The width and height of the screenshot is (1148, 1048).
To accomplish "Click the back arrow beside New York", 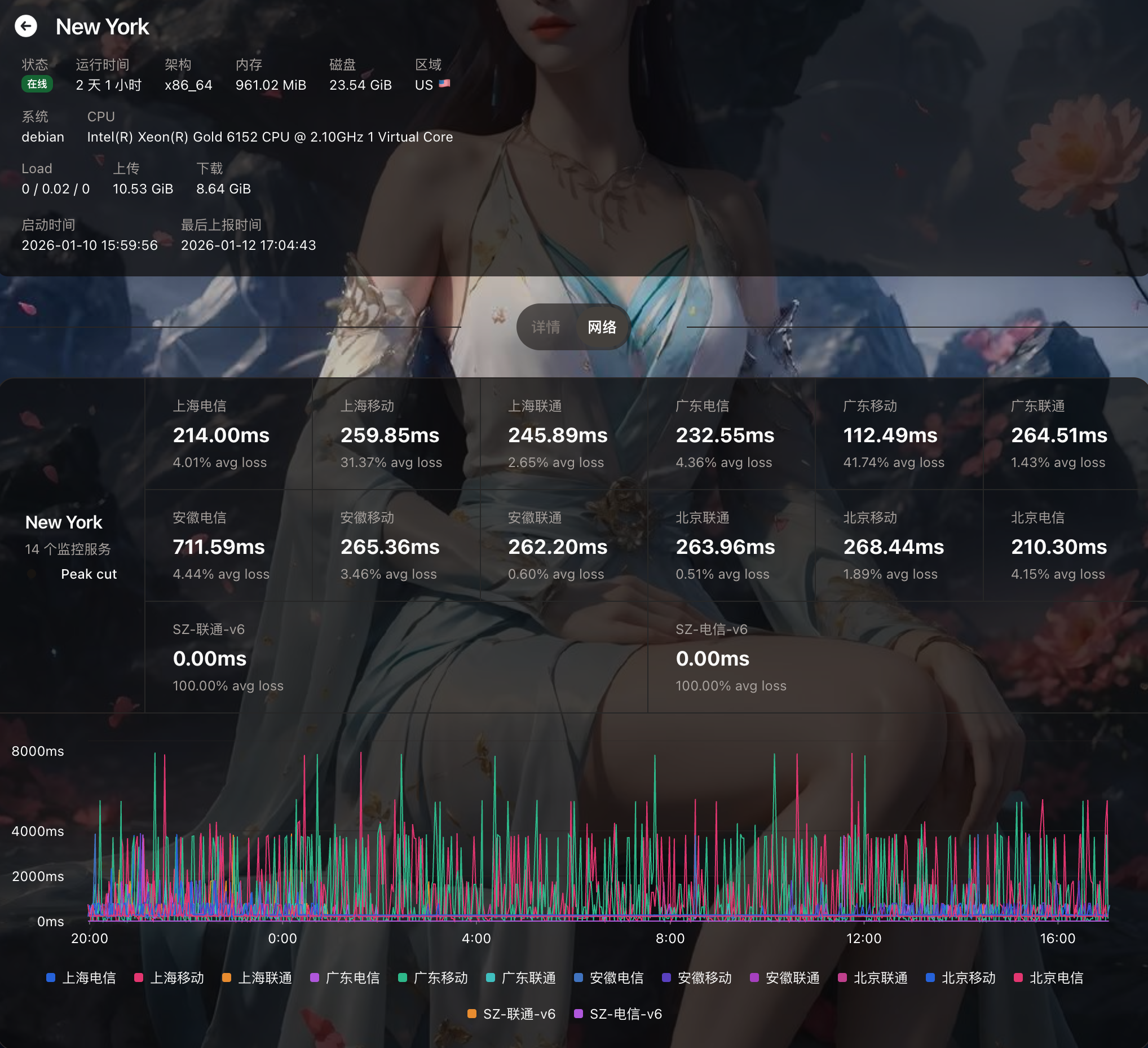I will click(25, 26).
